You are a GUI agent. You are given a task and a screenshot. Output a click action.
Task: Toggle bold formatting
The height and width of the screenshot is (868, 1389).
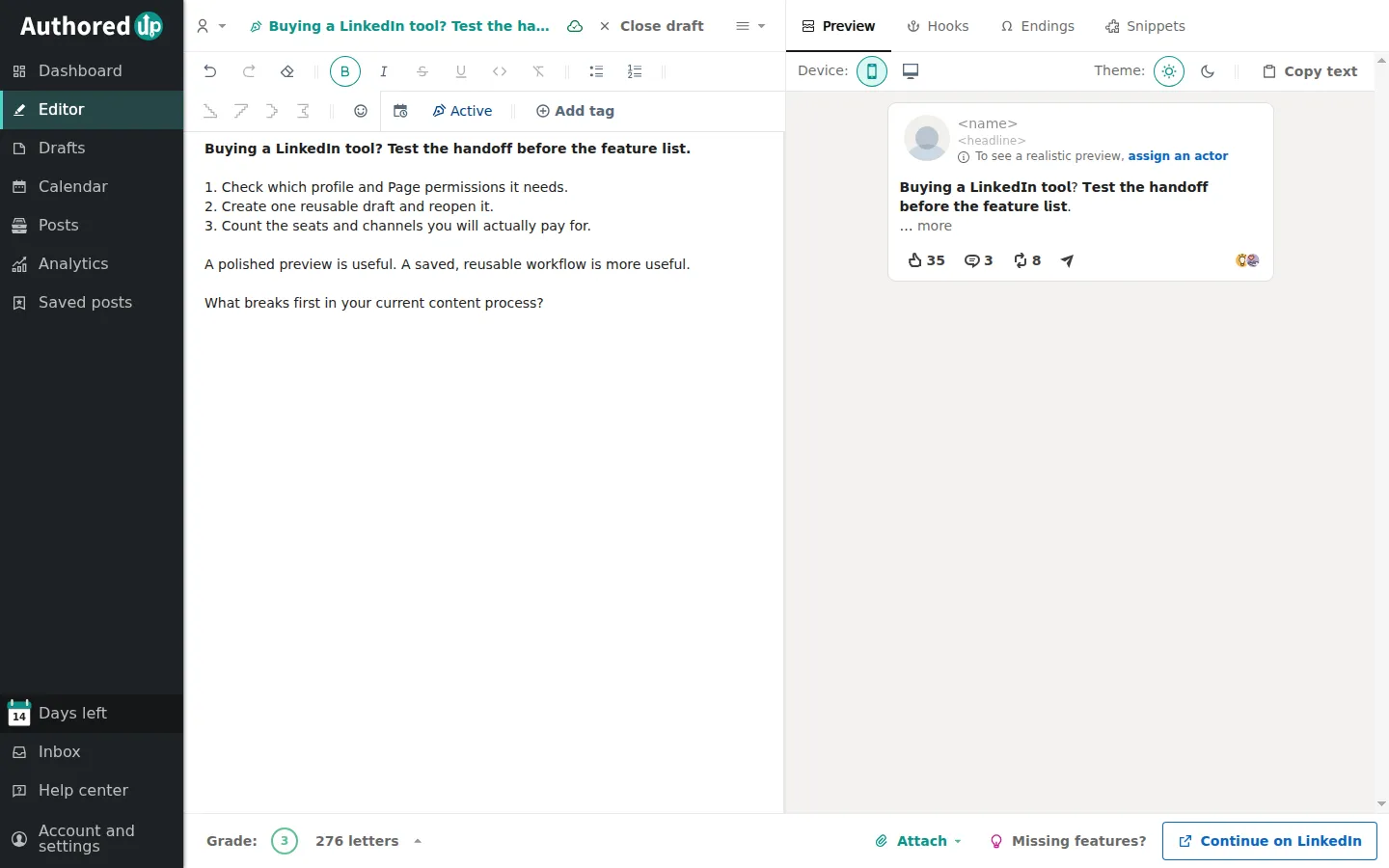[x=345, y=71]
